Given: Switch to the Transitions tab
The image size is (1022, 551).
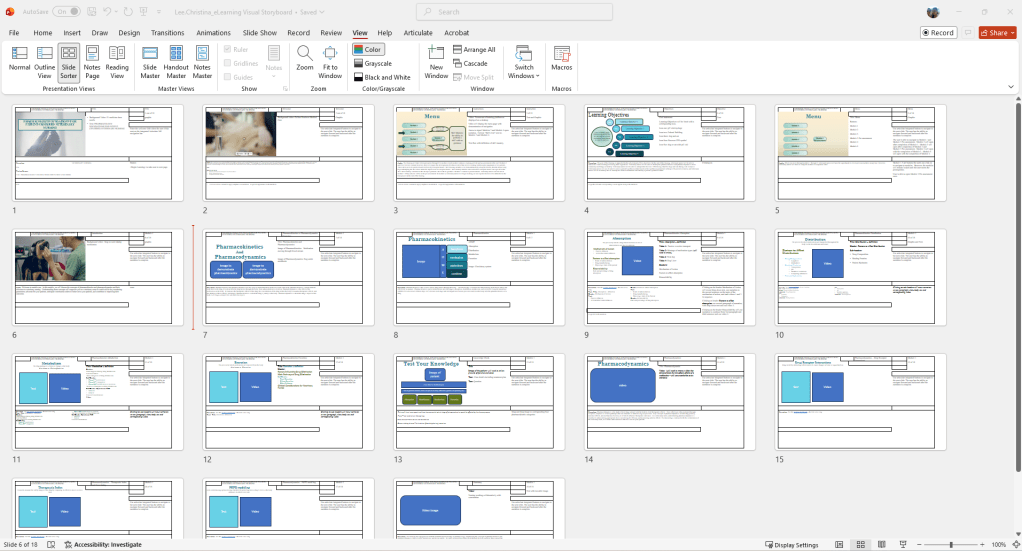Looking at the screenshot, I should [168, 33].
